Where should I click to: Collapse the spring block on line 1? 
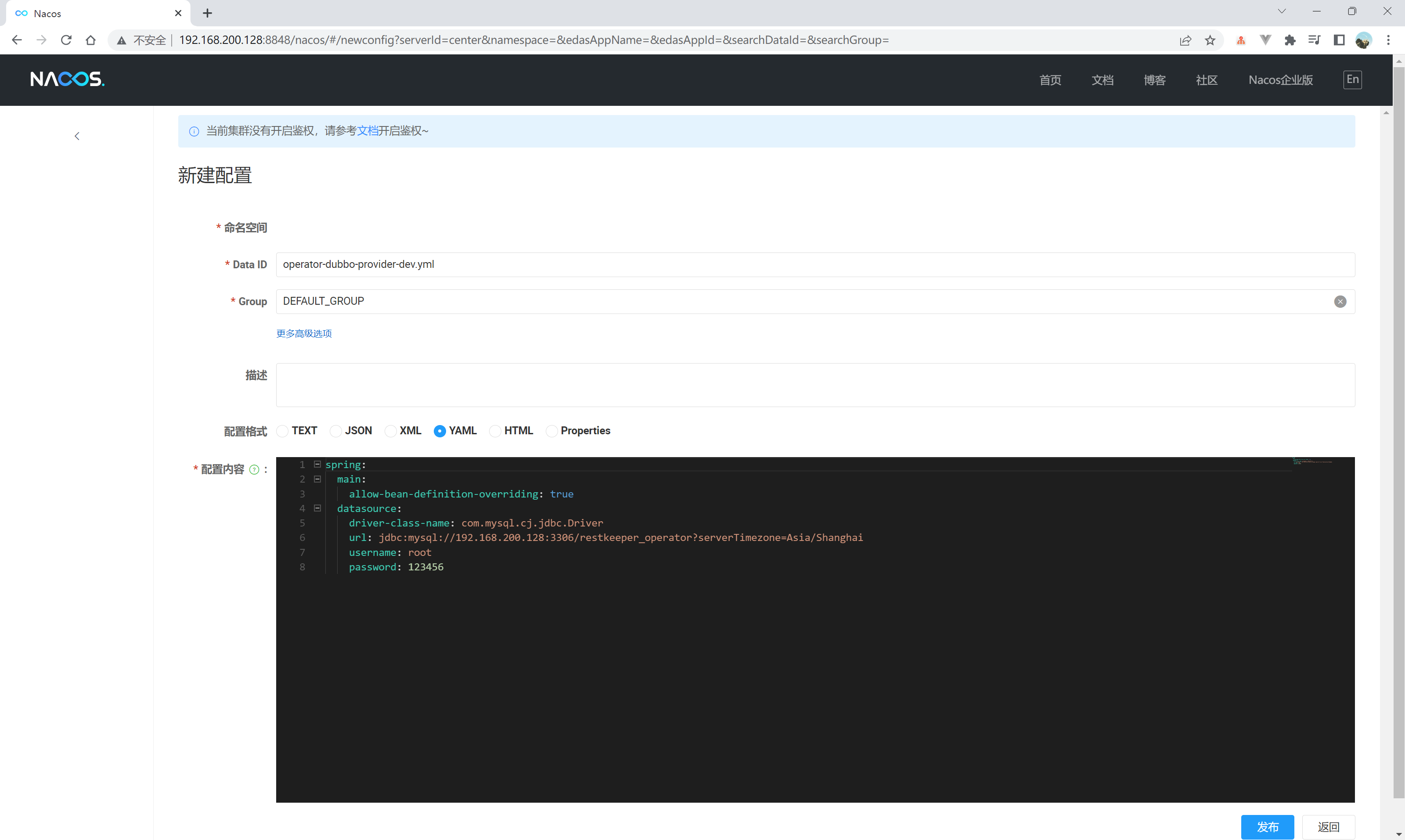[317, 465]
